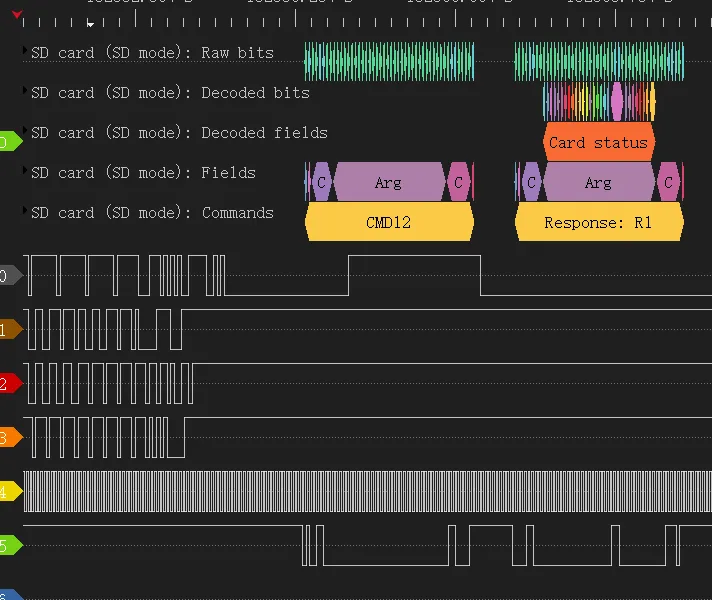Select the brown channel 1 label tag
The image size is (712, 600).
click(x=9, y=330)
